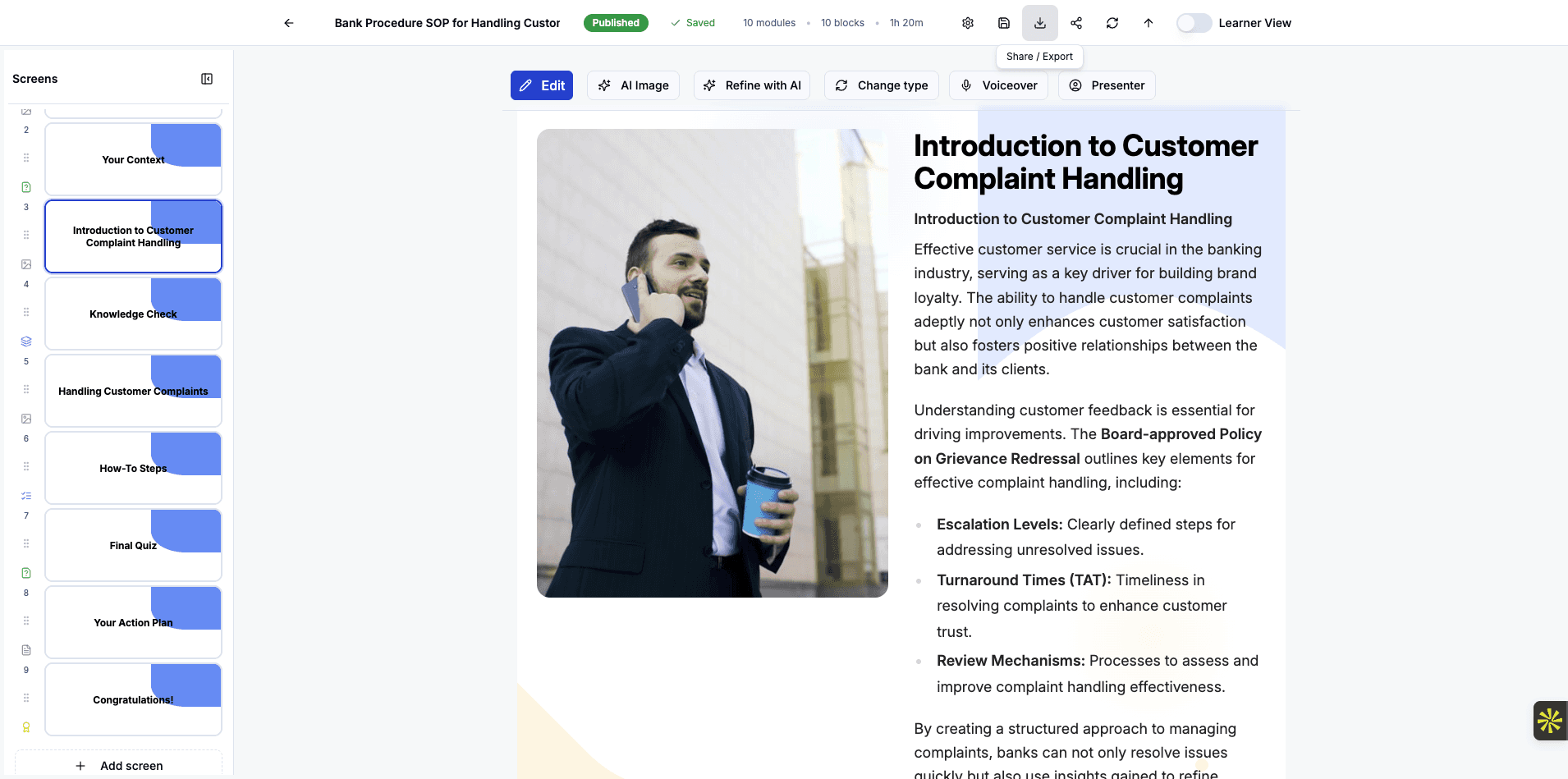Open the Change type menu
Viewport: 1568px width, 779px height.
[x=881, y=85]
